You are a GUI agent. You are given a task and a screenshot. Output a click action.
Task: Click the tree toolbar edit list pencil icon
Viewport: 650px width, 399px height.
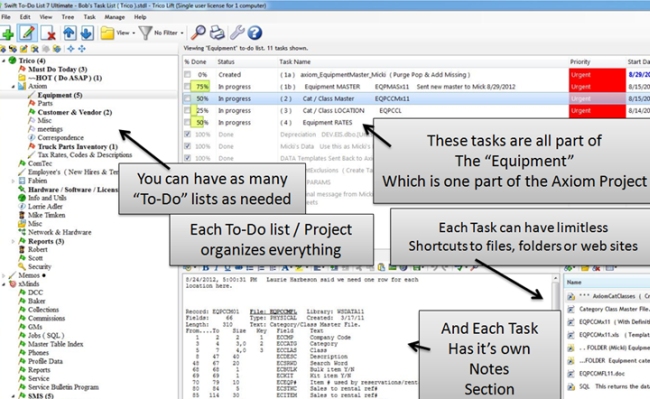tap(24, 49)
